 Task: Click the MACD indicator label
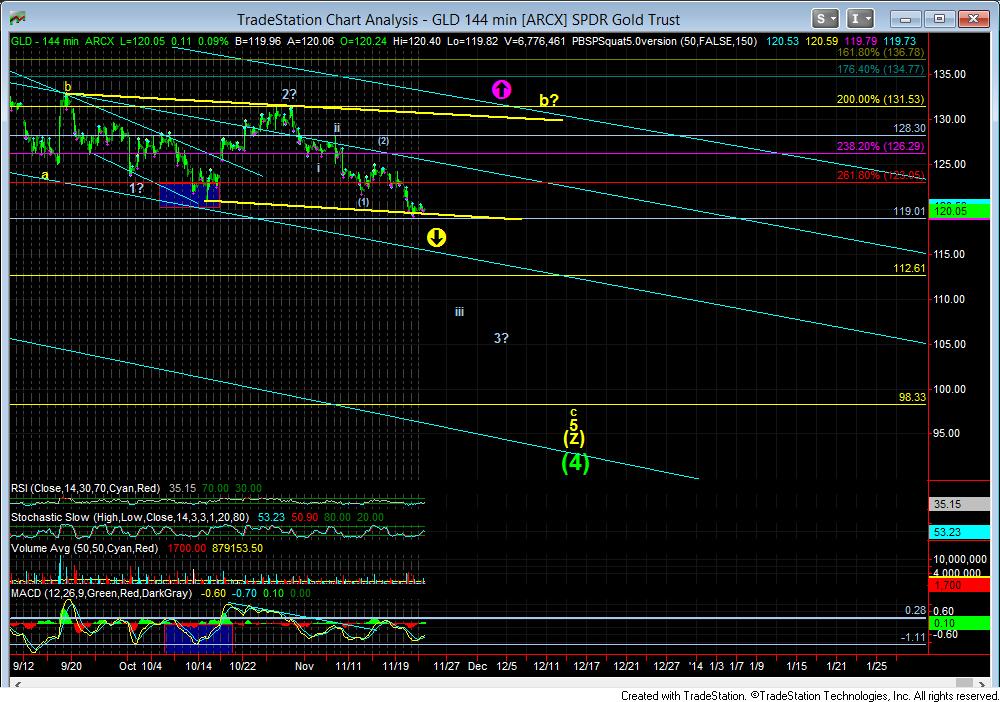(101, 594)
